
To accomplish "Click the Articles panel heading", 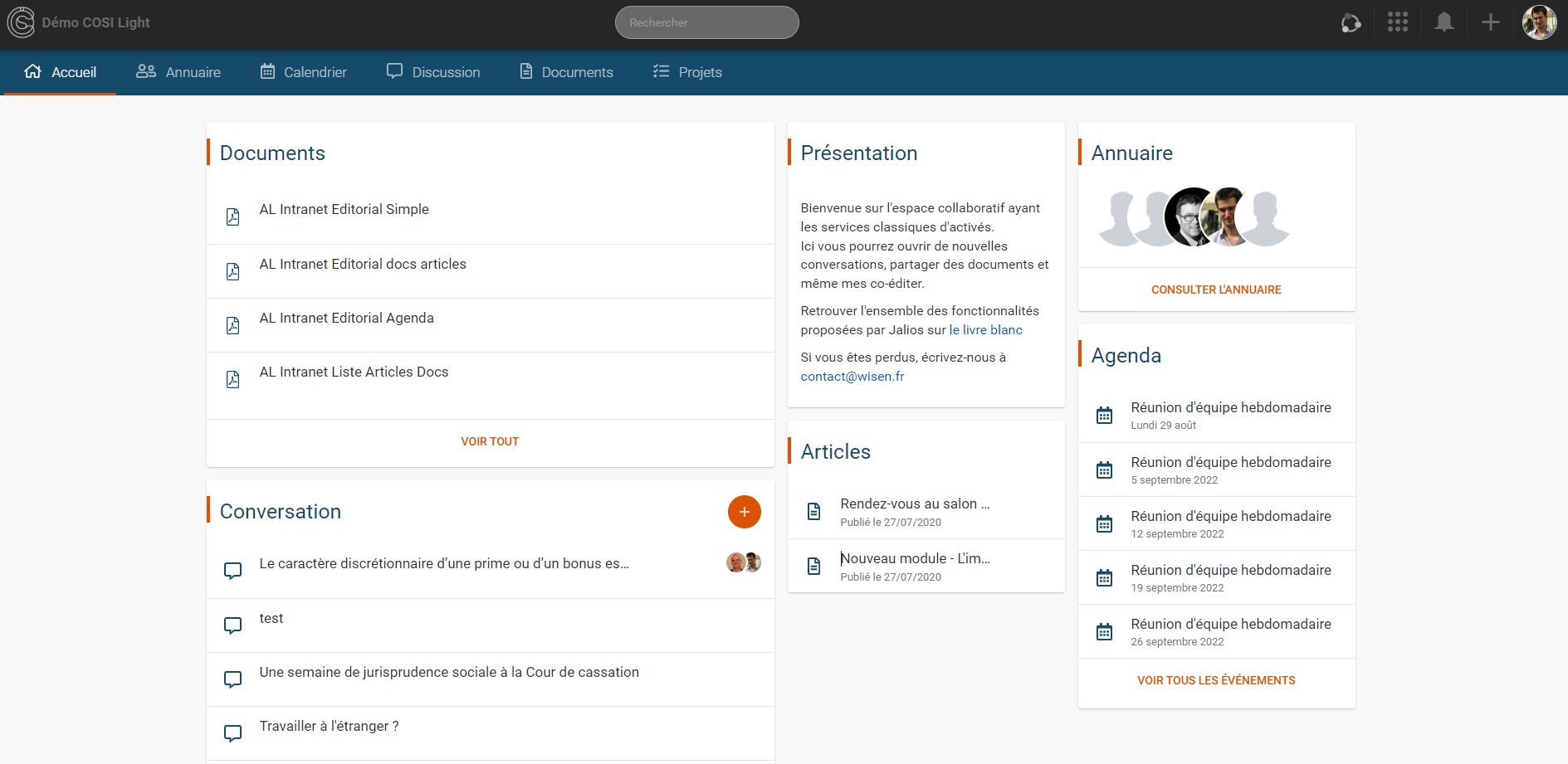I will coord(835,451).
